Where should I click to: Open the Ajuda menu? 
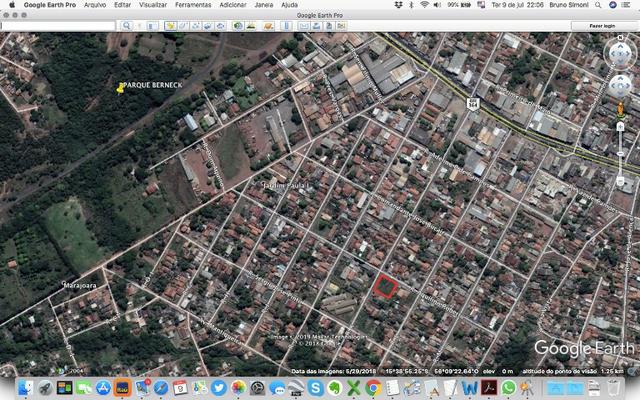pyautogui.click(x=289, y=5)
